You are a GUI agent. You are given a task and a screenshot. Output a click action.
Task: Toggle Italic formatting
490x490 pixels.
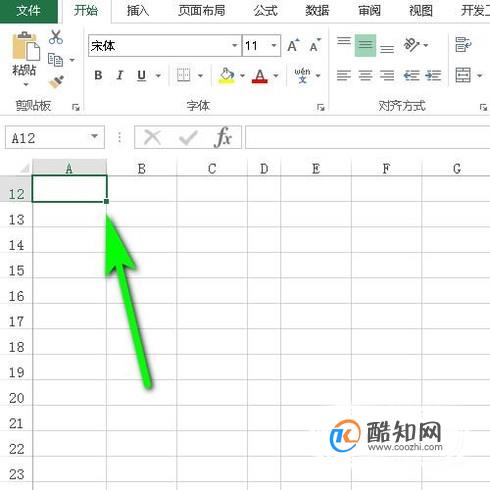120,75
